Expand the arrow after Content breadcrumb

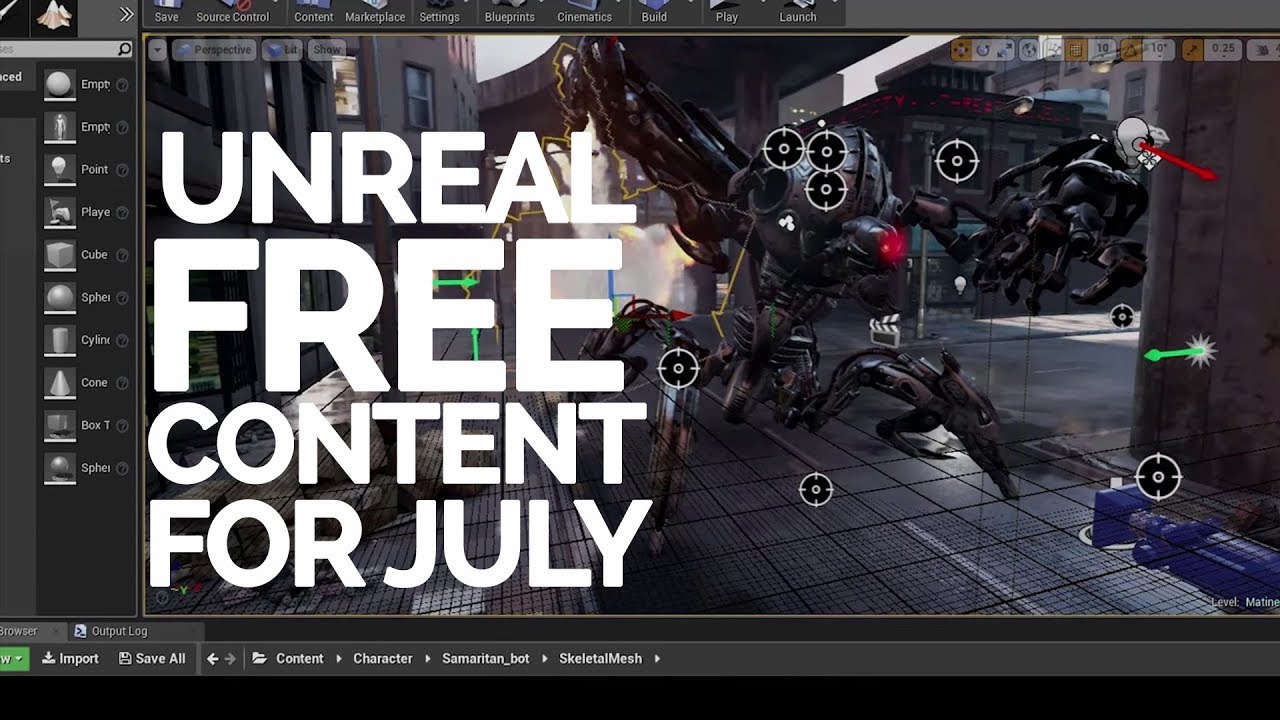coord(338,658)
